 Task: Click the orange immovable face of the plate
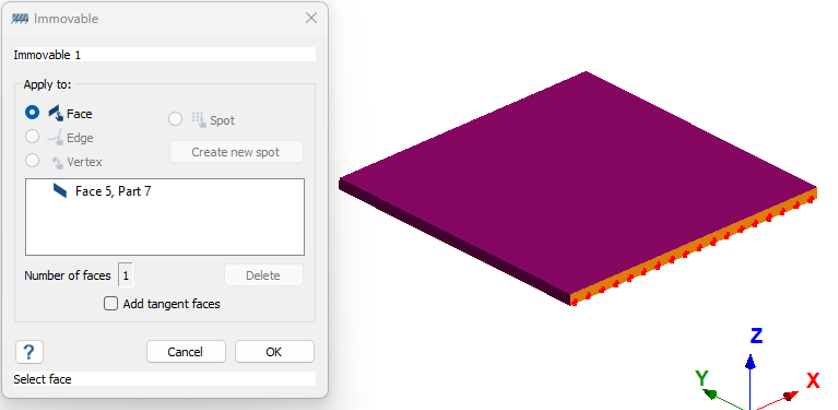coord(694,246)
